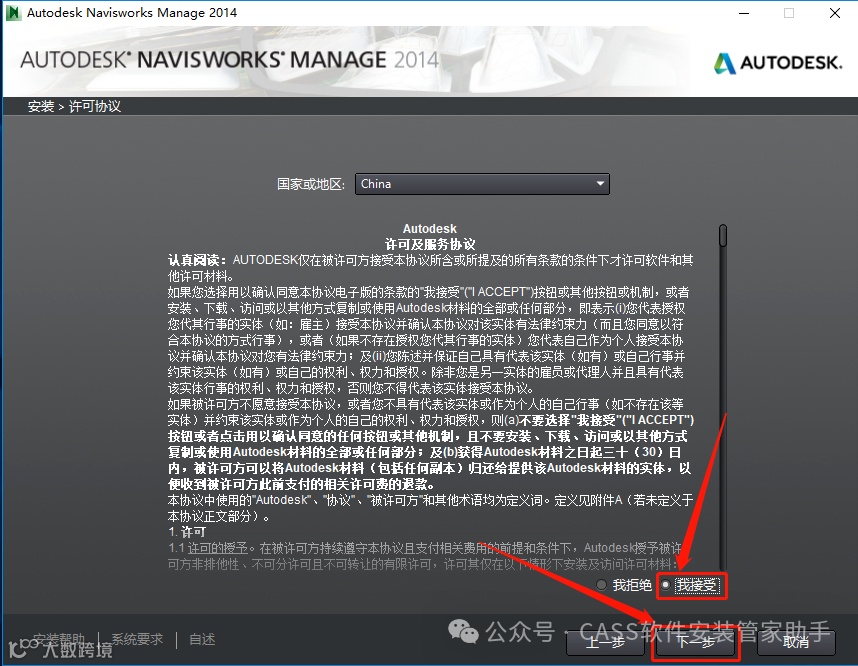Open the 系统要求 system requirements link
The width and height of the screenshot is (858, 666).
pyautogui.click(x=137, y=639)
